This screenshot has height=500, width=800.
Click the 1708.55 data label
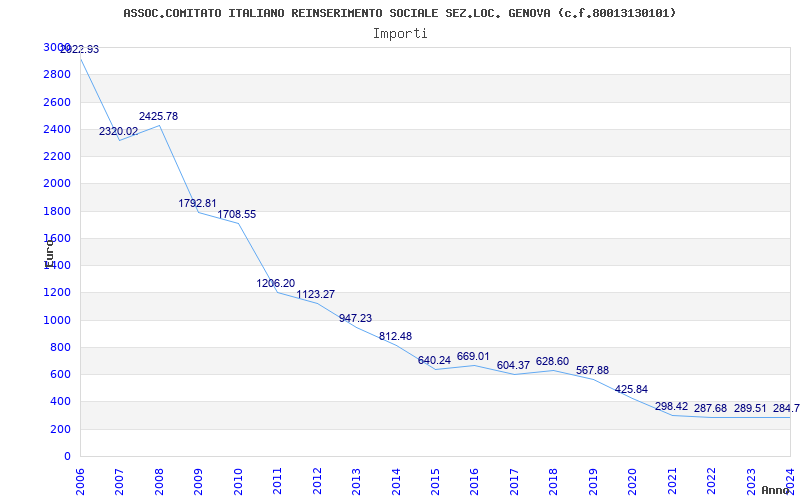[237, 215]
